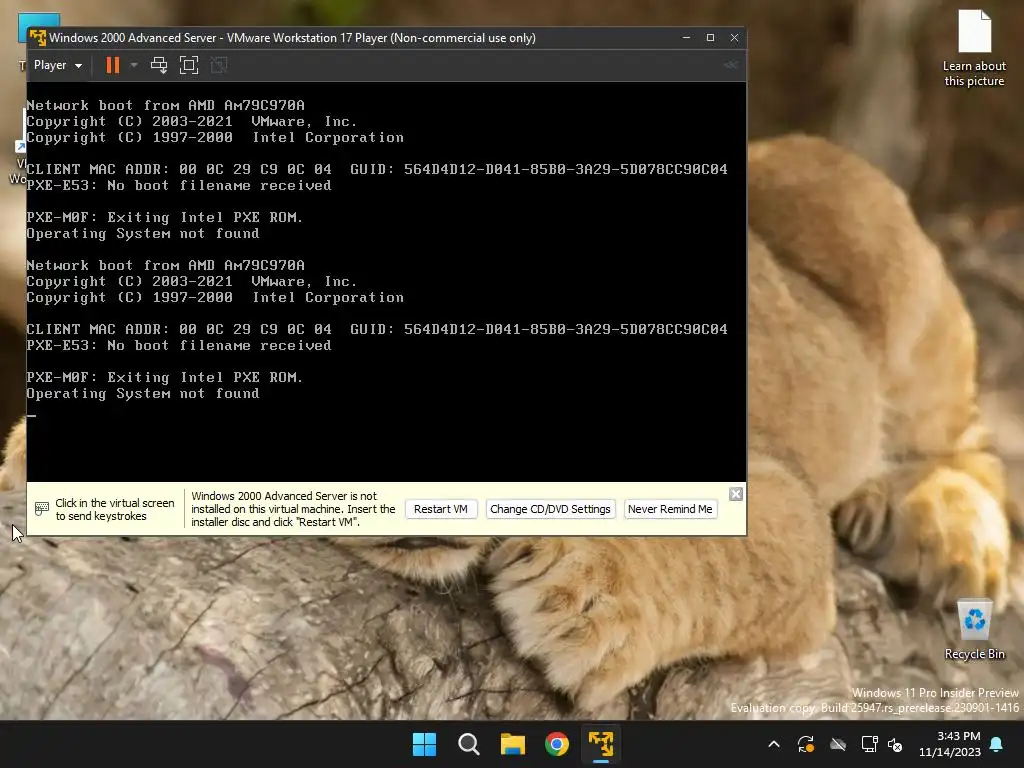Viewport: 1024px width, 768px height.
Task: Collapse toolbar with double-chevron icon
Action: coord(731,65)
